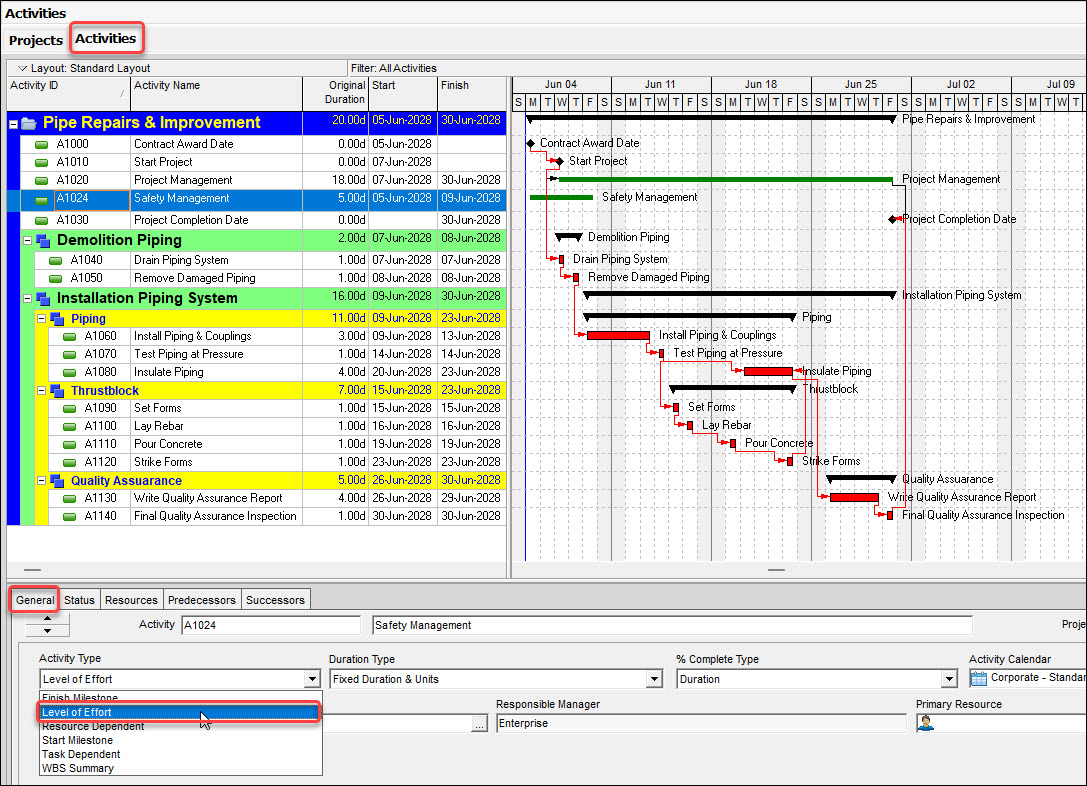Click the Contract Award Date milestone diamond

coord(530,143)
